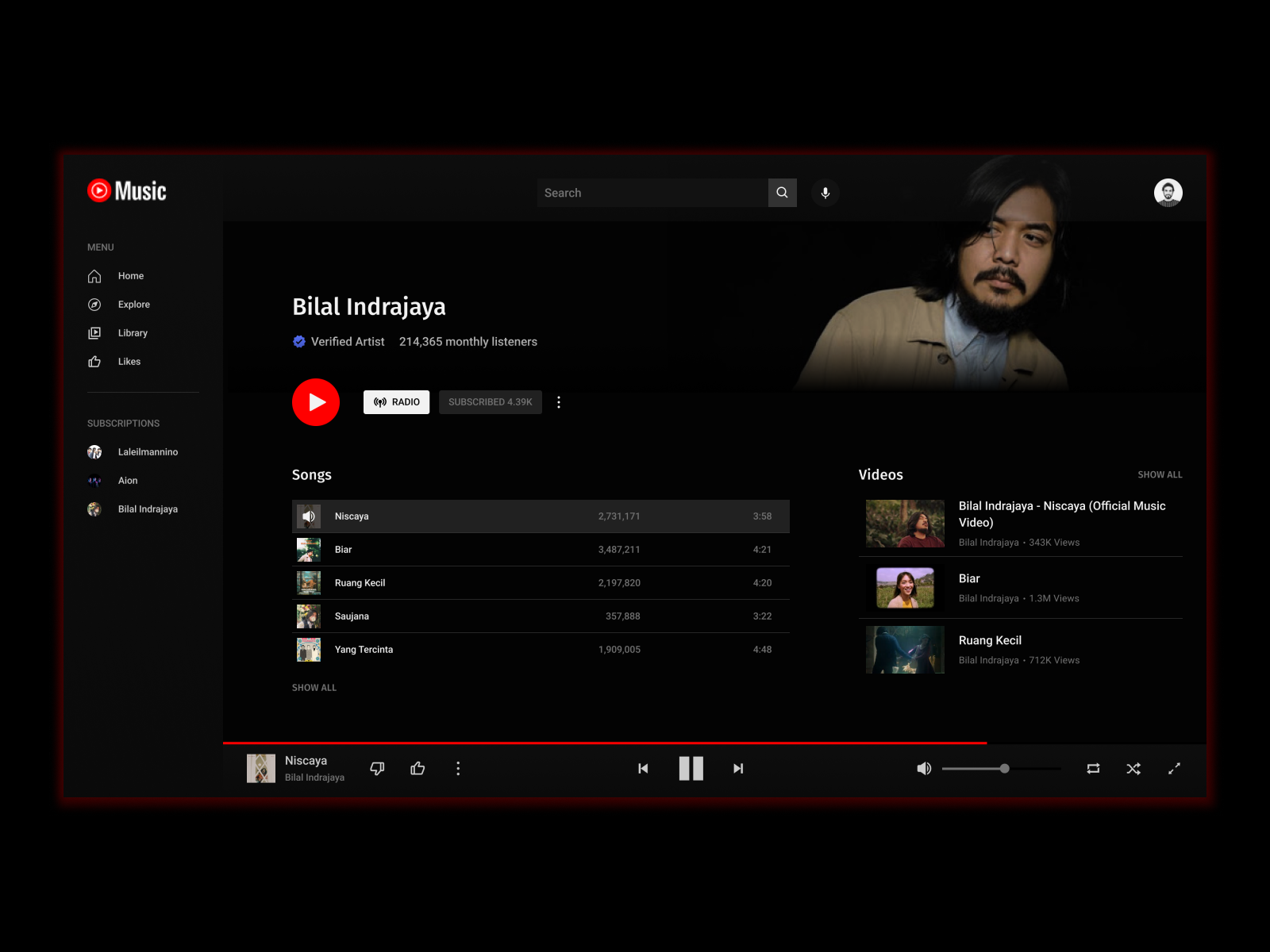Toggle shuffle mode

[x=1133, y=769]
